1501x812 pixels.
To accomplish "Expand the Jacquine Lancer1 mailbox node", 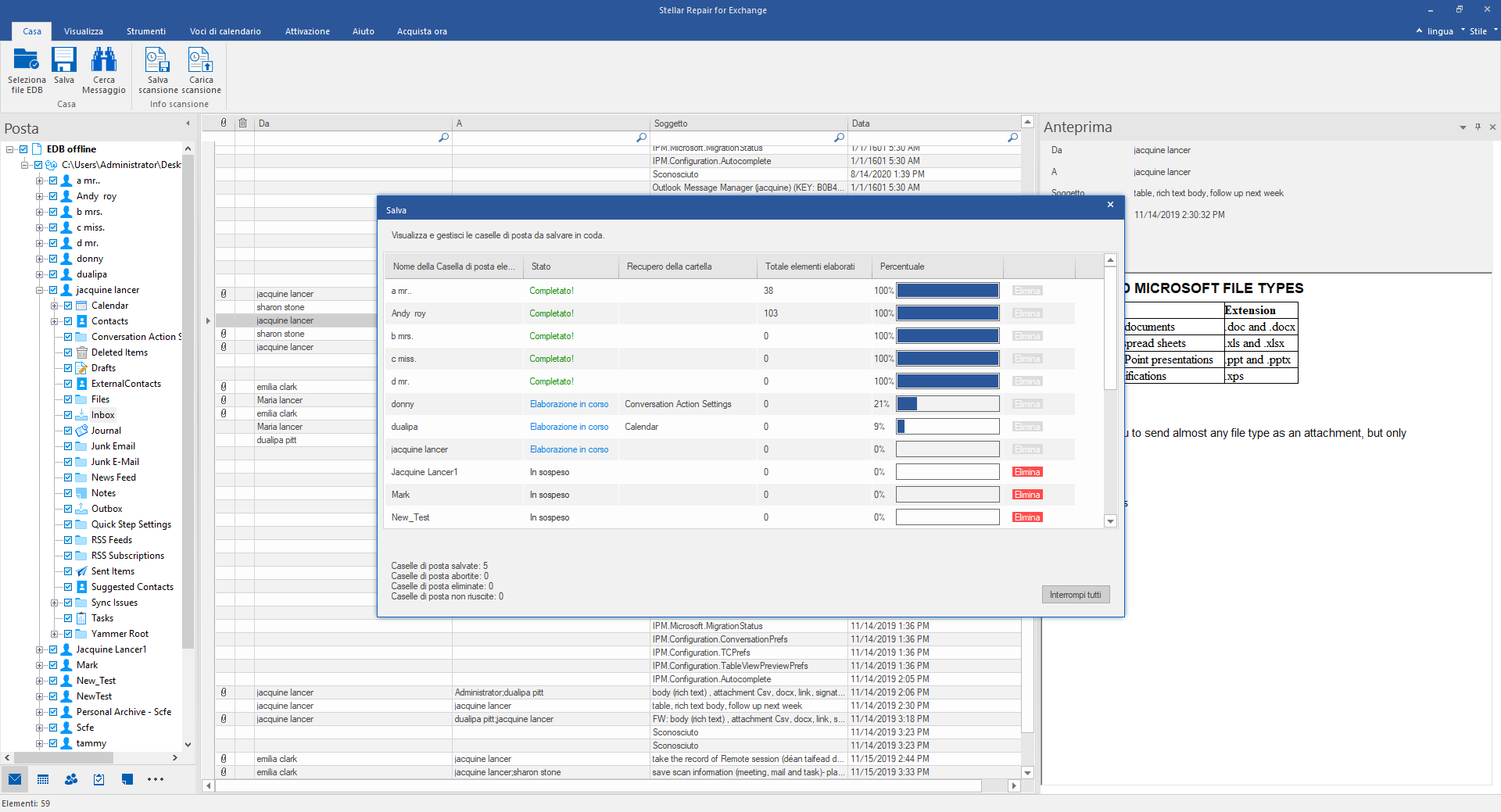I will pos(39,649).
